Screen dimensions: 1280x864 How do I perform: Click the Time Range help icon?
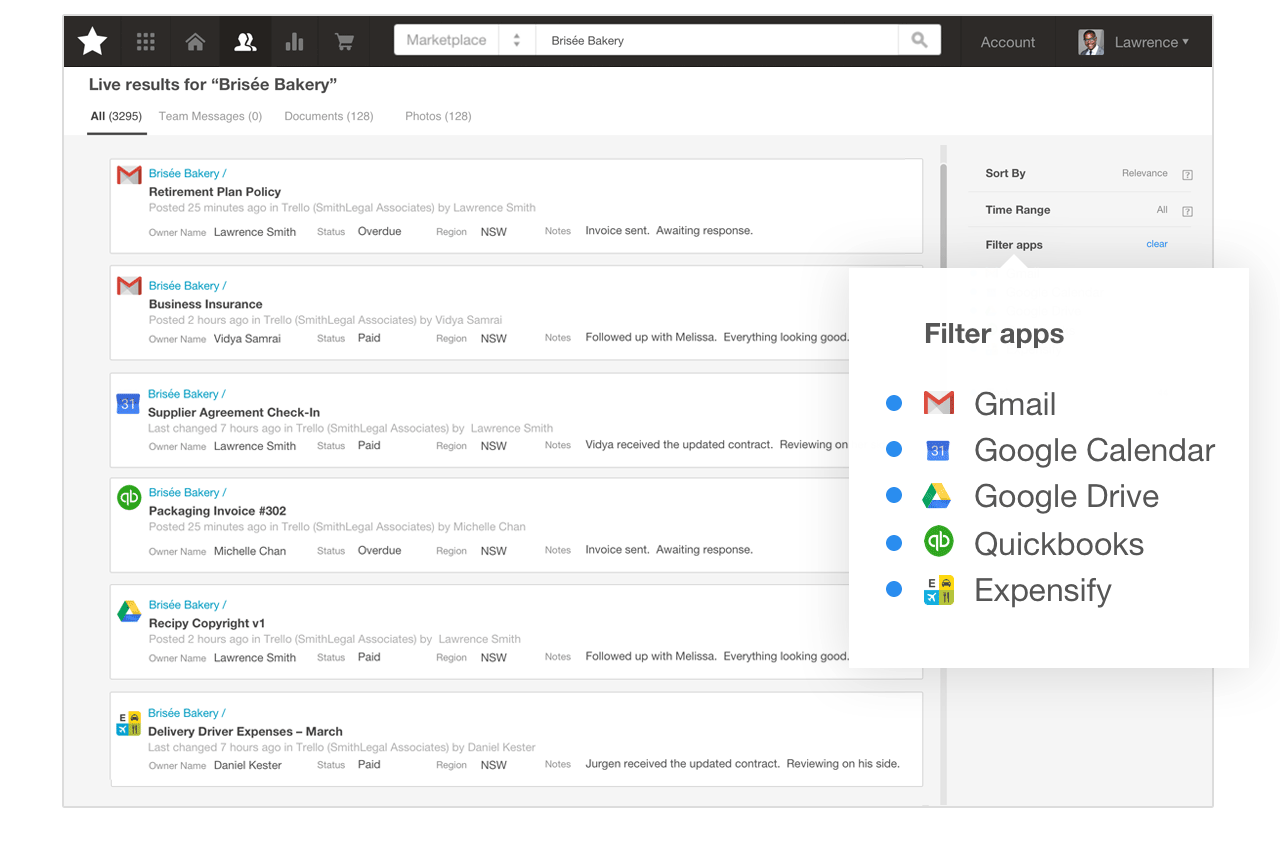(x=1187, y=211)
